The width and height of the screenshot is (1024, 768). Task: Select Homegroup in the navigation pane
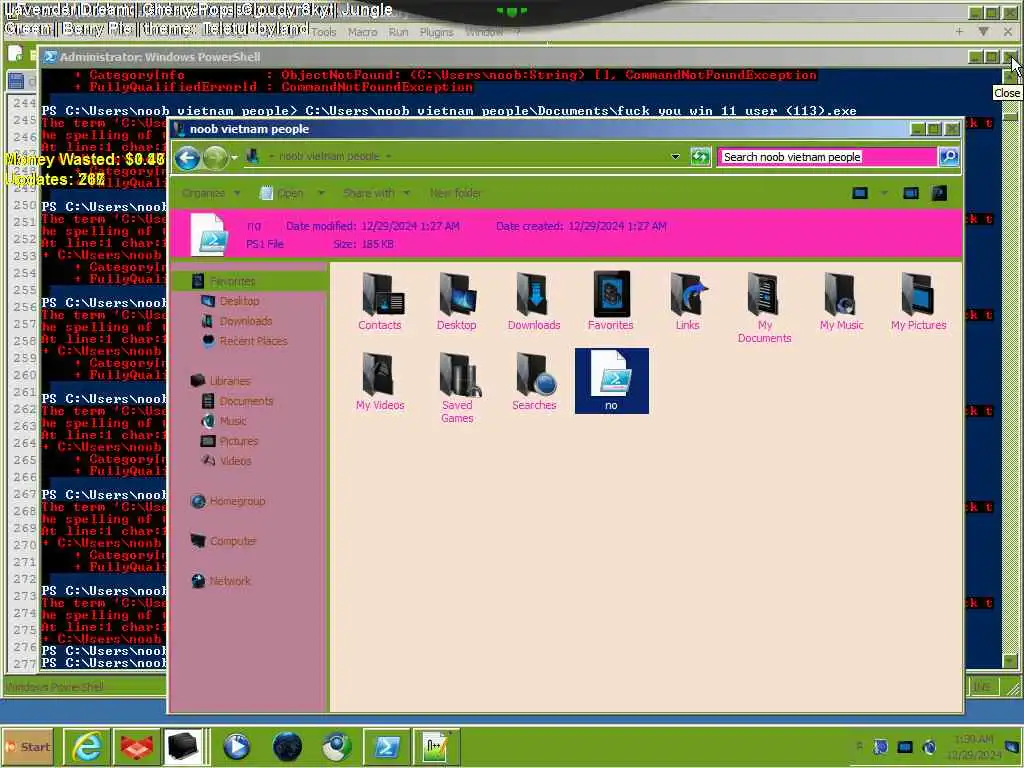click(x=228, y=502)
